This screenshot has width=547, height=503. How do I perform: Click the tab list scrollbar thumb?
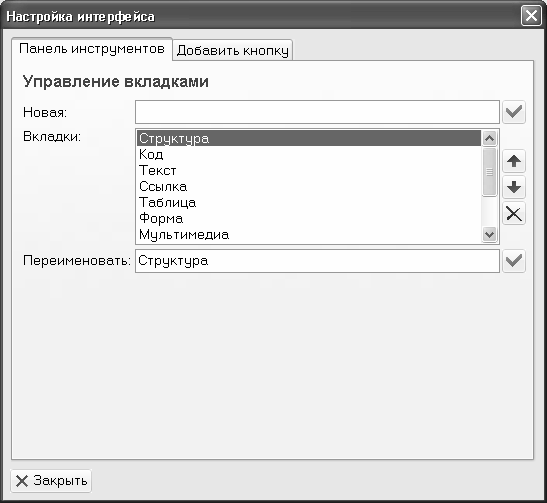click(489, 172)
